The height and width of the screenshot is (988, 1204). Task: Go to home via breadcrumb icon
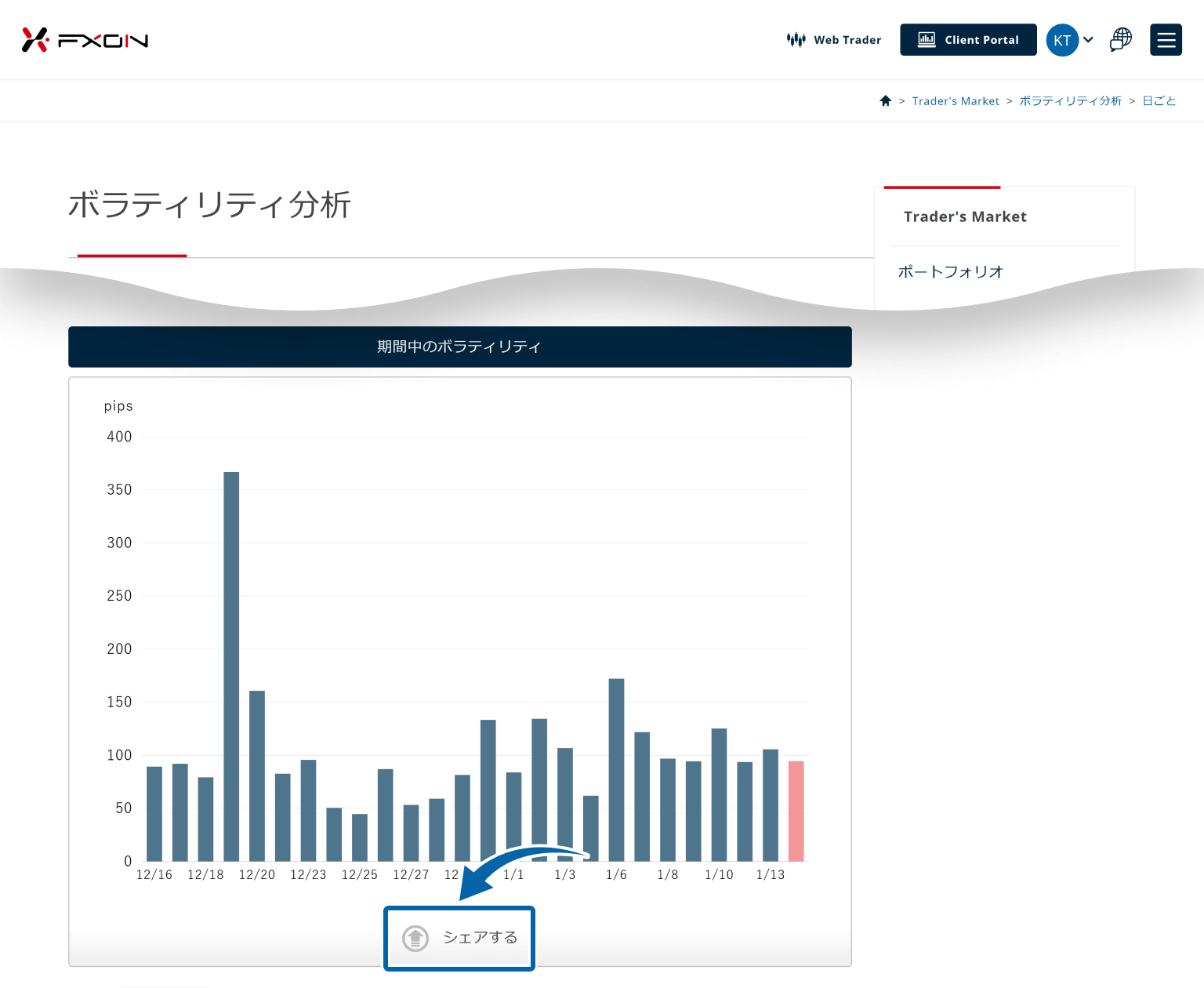(886, 100)
